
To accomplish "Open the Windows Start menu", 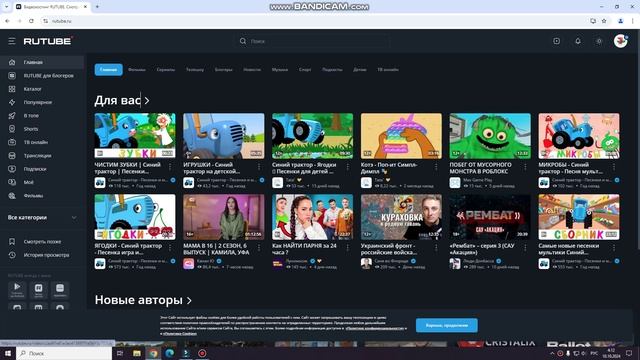I will click(x=8, y=353).
